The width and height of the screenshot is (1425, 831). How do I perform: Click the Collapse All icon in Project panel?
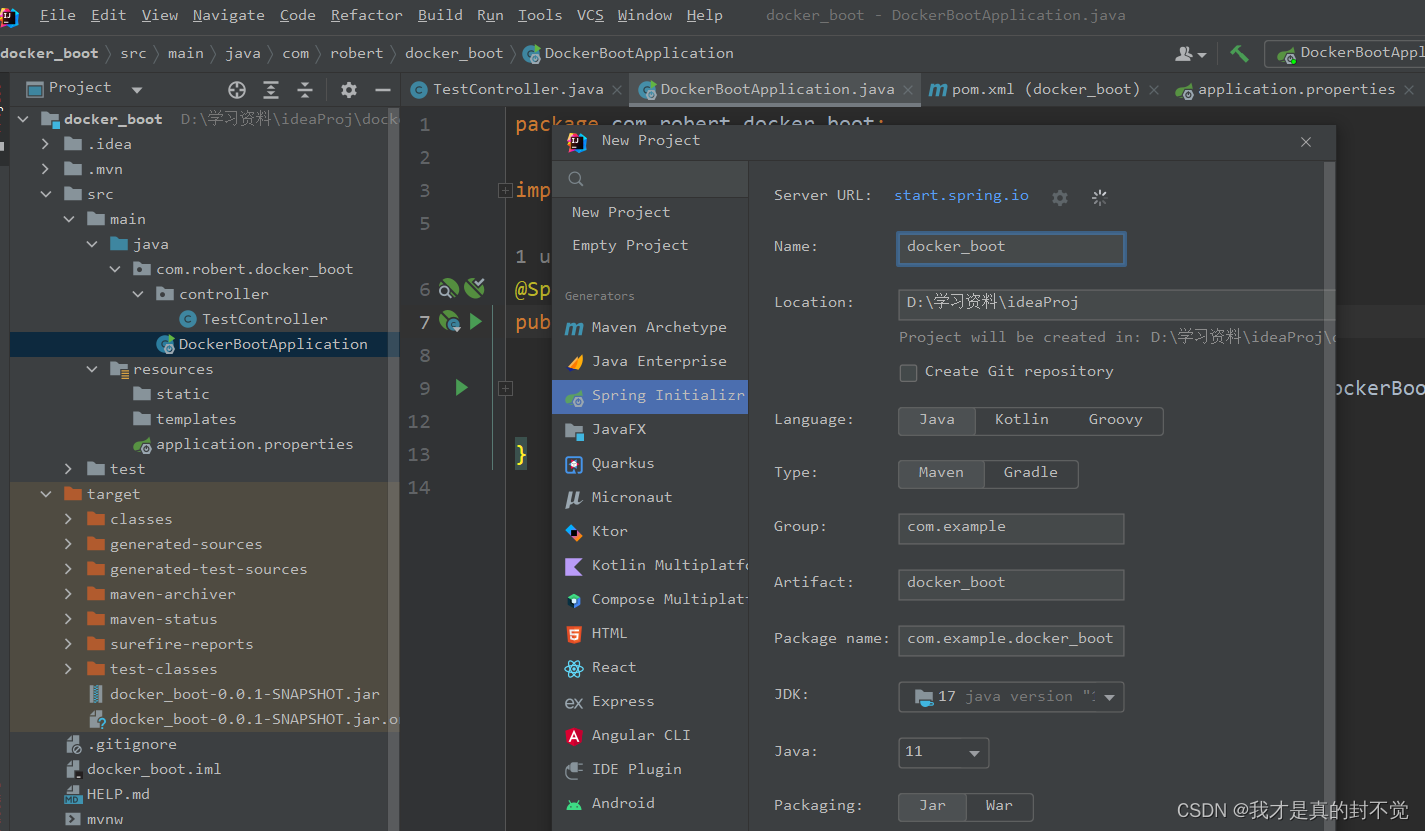click(x=305, y=90)
